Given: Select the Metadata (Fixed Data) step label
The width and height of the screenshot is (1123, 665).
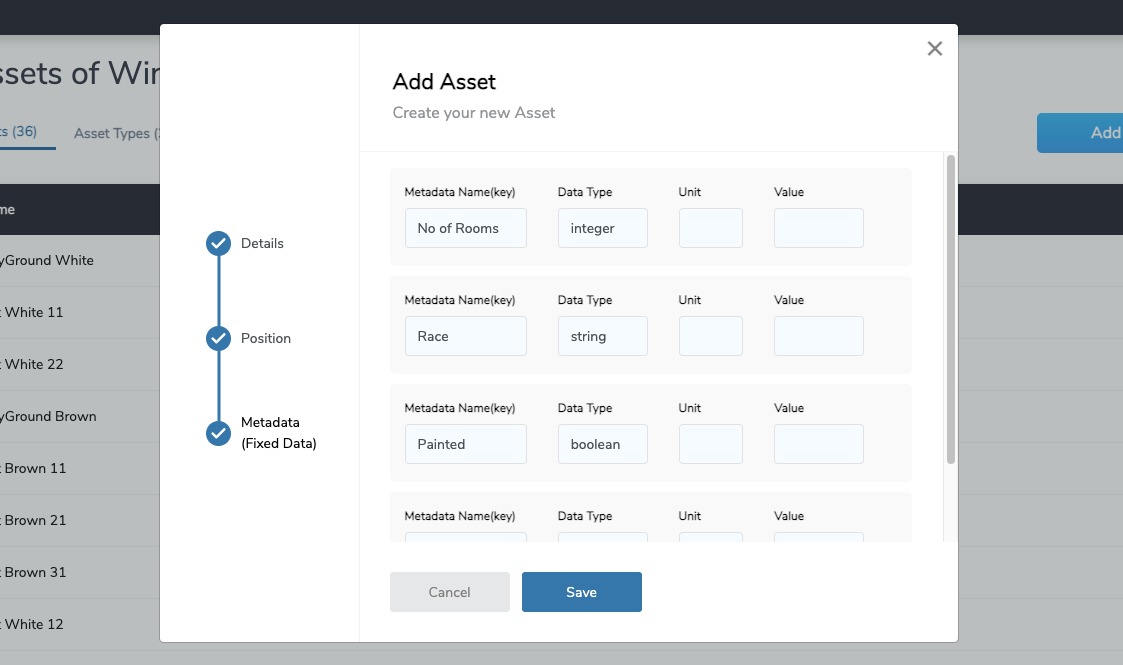Looking at the screenshot, I should coord(279,432).
